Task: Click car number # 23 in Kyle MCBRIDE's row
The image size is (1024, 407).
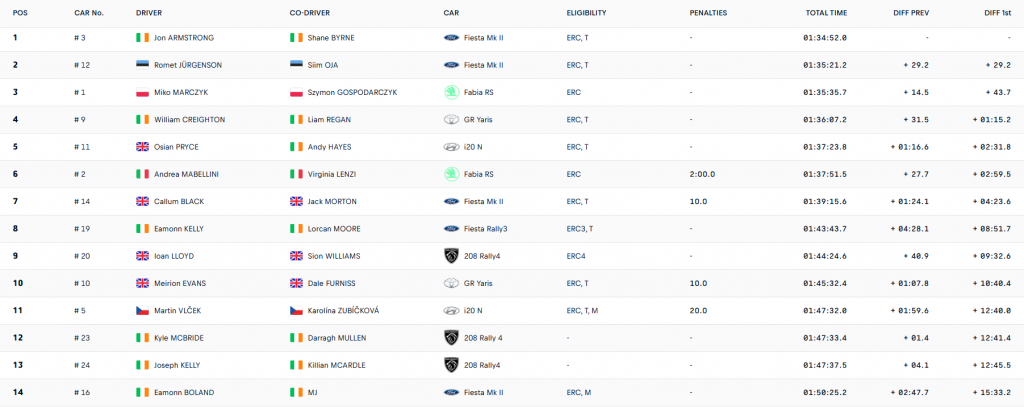Action: point(83,338)
